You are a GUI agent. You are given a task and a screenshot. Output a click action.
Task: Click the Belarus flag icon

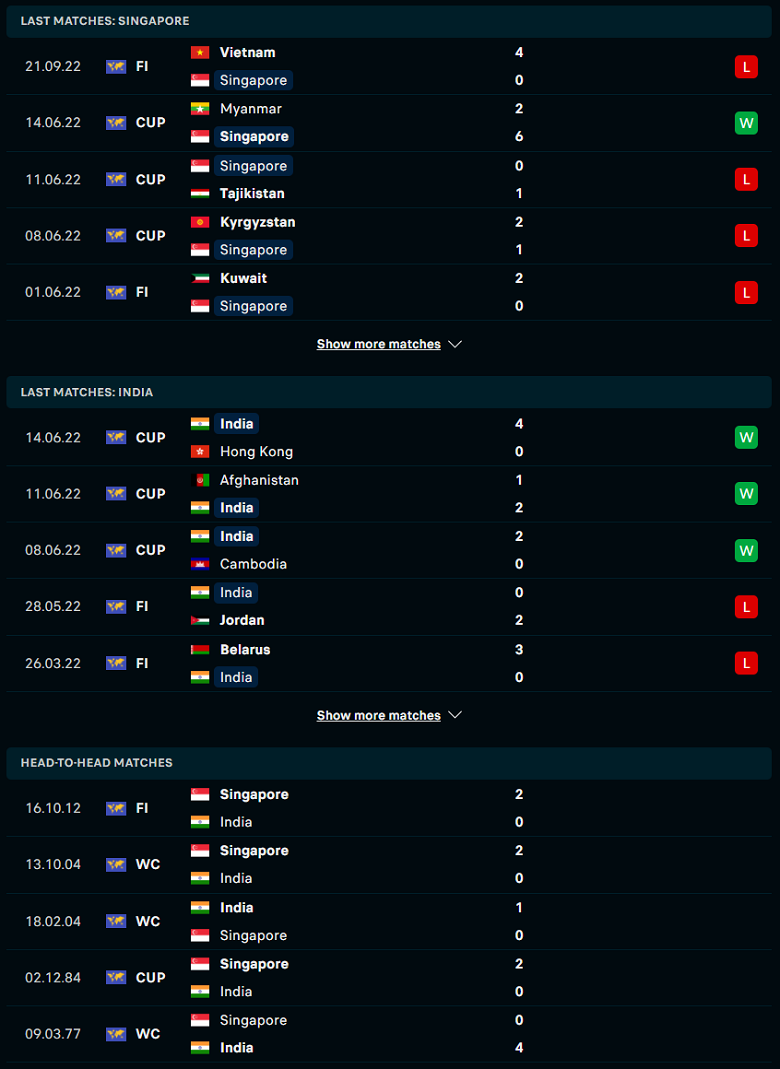tap(200, 650)
